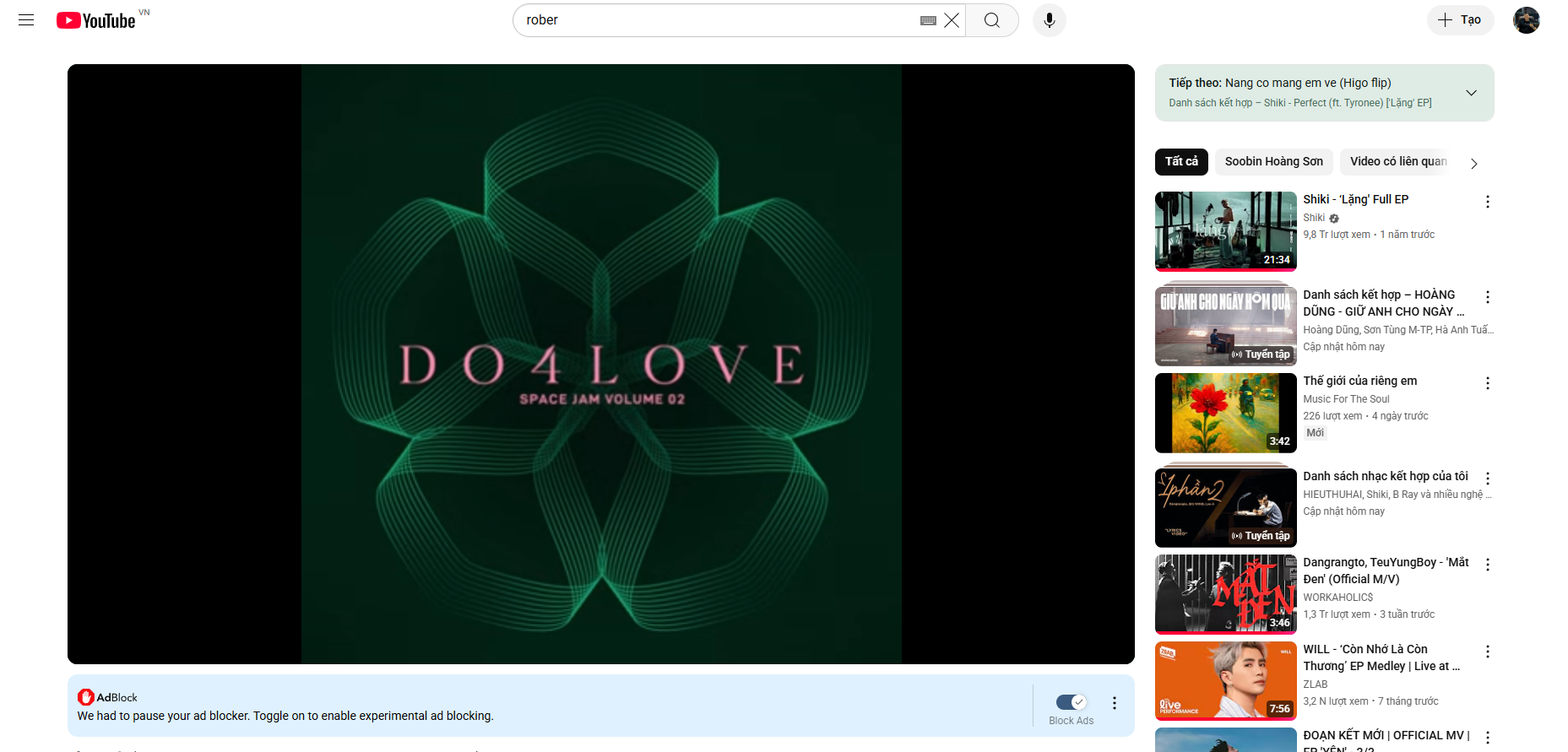Screen dimensions: 1568x752
Task: Open the on-screen keyboard icon in search box
Action: 928,20
